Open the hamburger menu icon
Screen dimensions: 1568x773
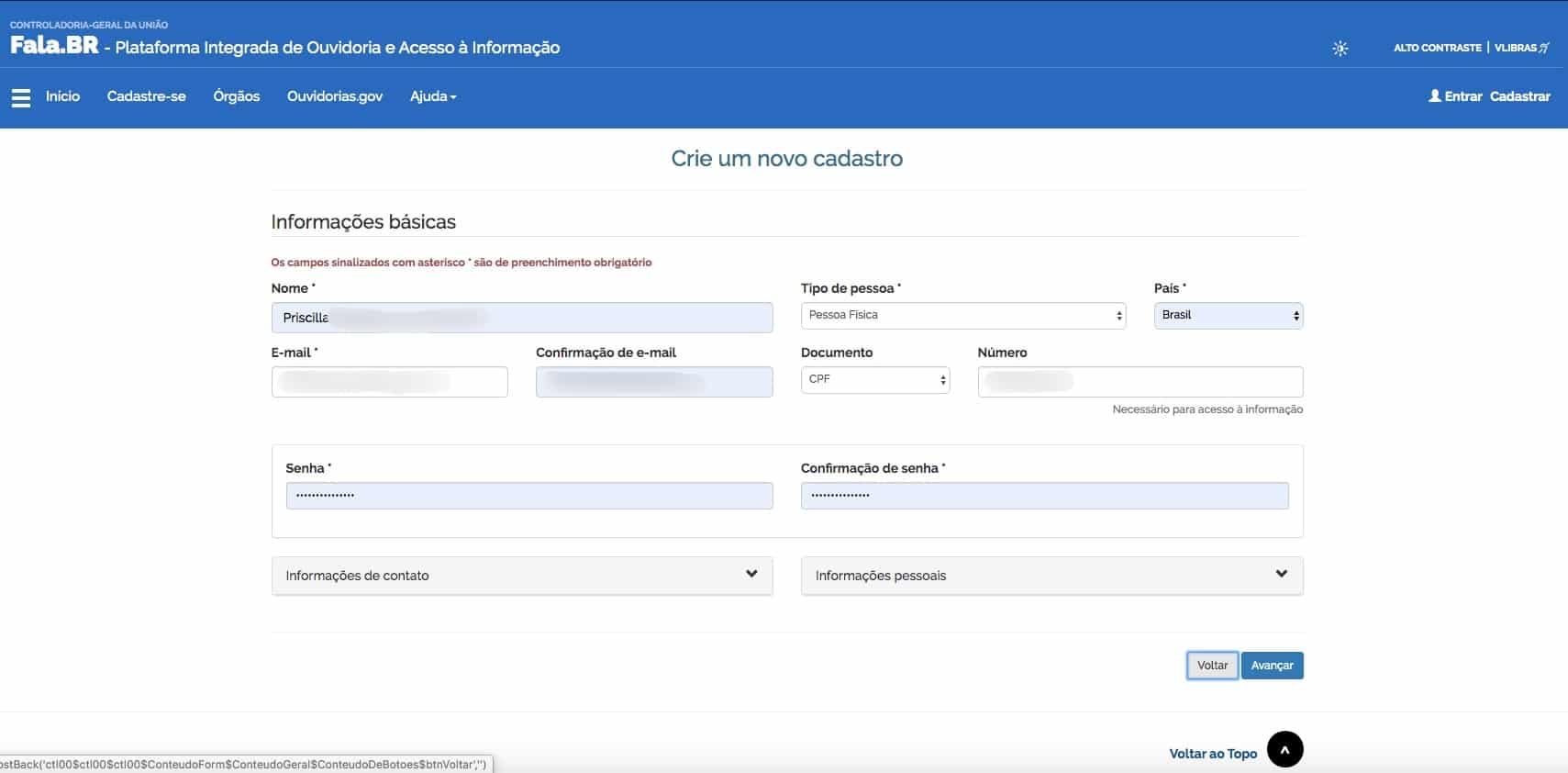21,97
